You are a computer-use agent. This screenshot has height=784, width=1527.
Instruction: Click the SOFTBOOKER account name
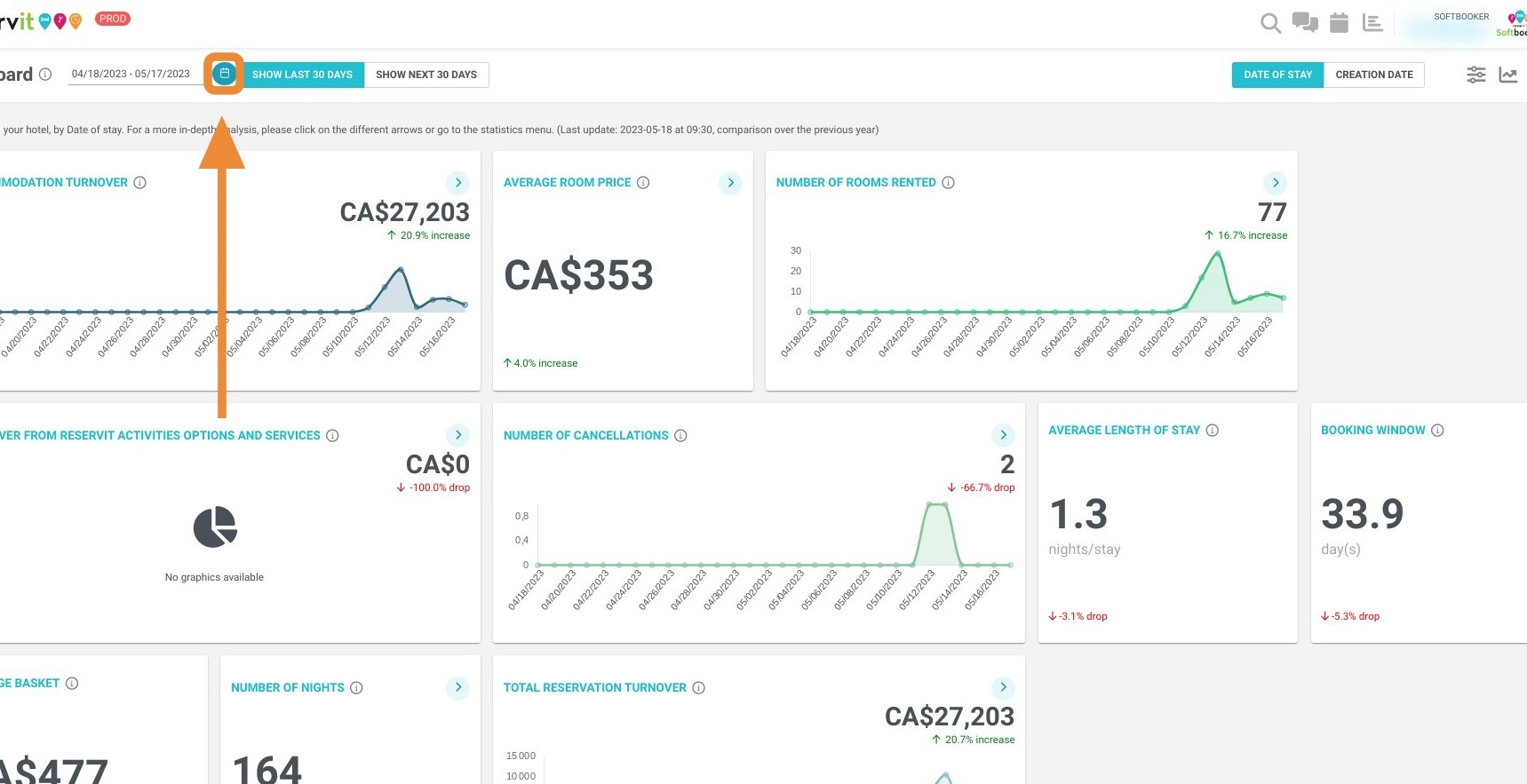tap(1461, 17)
